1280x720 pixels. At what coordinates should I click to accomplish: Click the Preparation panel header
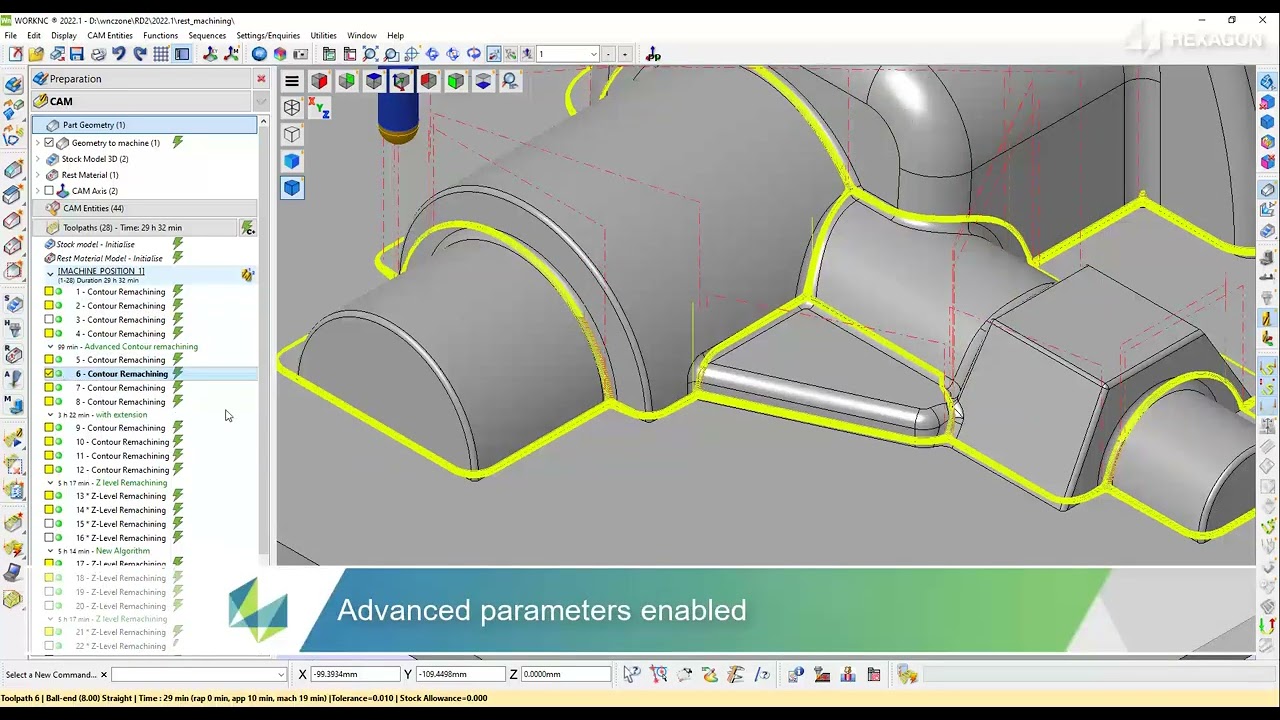coord(140,79)
